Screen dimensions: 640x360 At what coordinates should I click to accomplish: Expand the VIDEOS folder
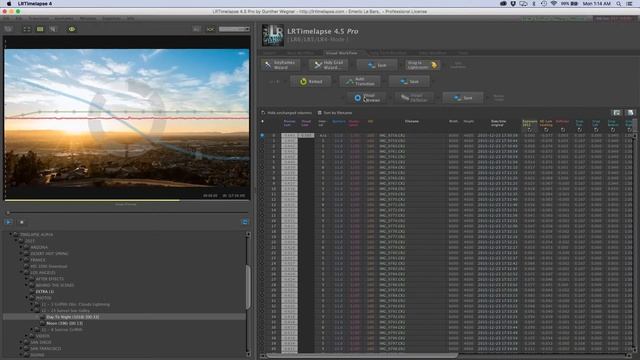[x=26, y=336]
